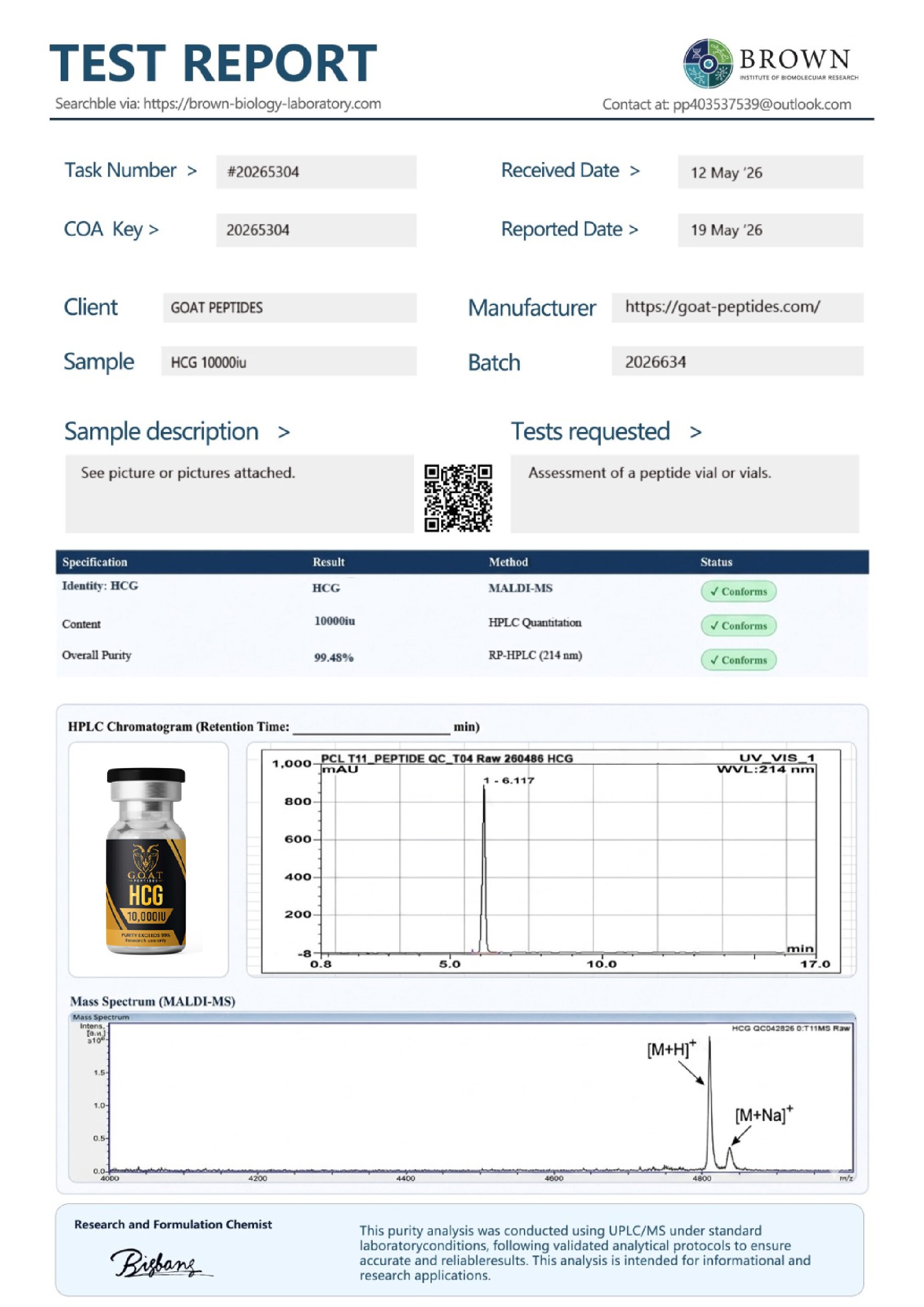Screen dimensions: 924x1307
Task: Click the Received Date field
Action: tap(771, 172)
